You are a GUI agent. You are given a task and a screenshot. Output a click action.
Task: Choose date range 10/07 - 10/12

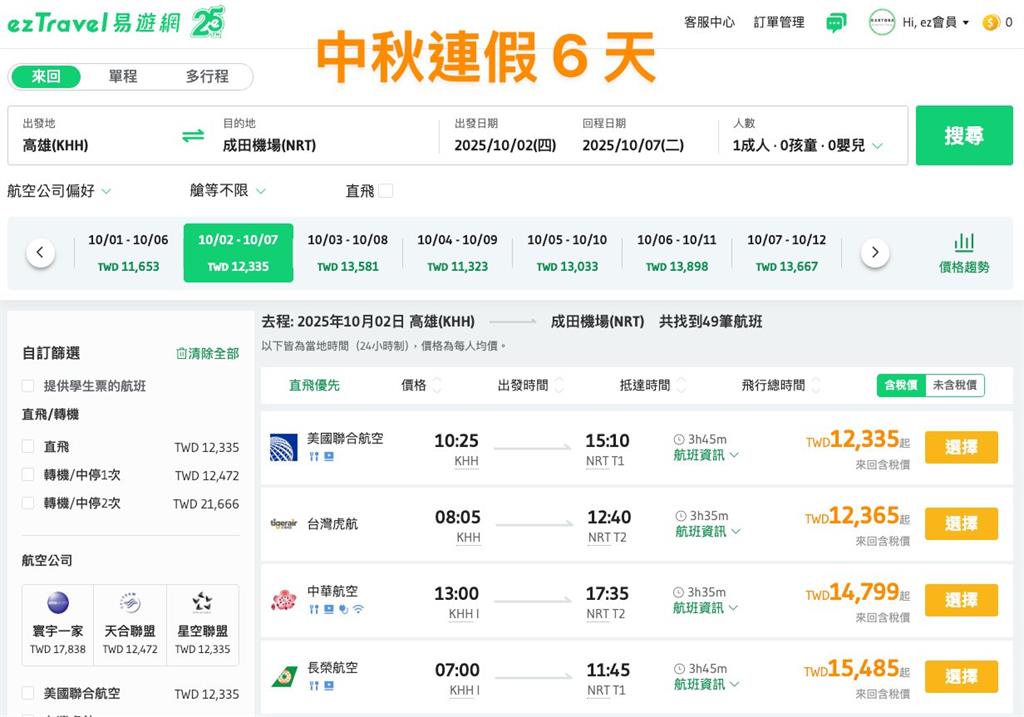[786, 253]
